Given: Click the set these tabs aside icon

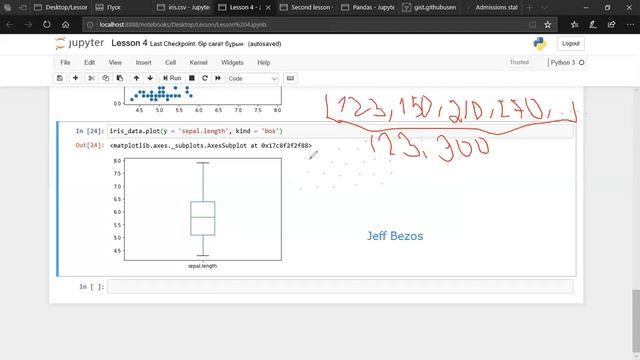Looking at the screenshot, I should [23, 7].
